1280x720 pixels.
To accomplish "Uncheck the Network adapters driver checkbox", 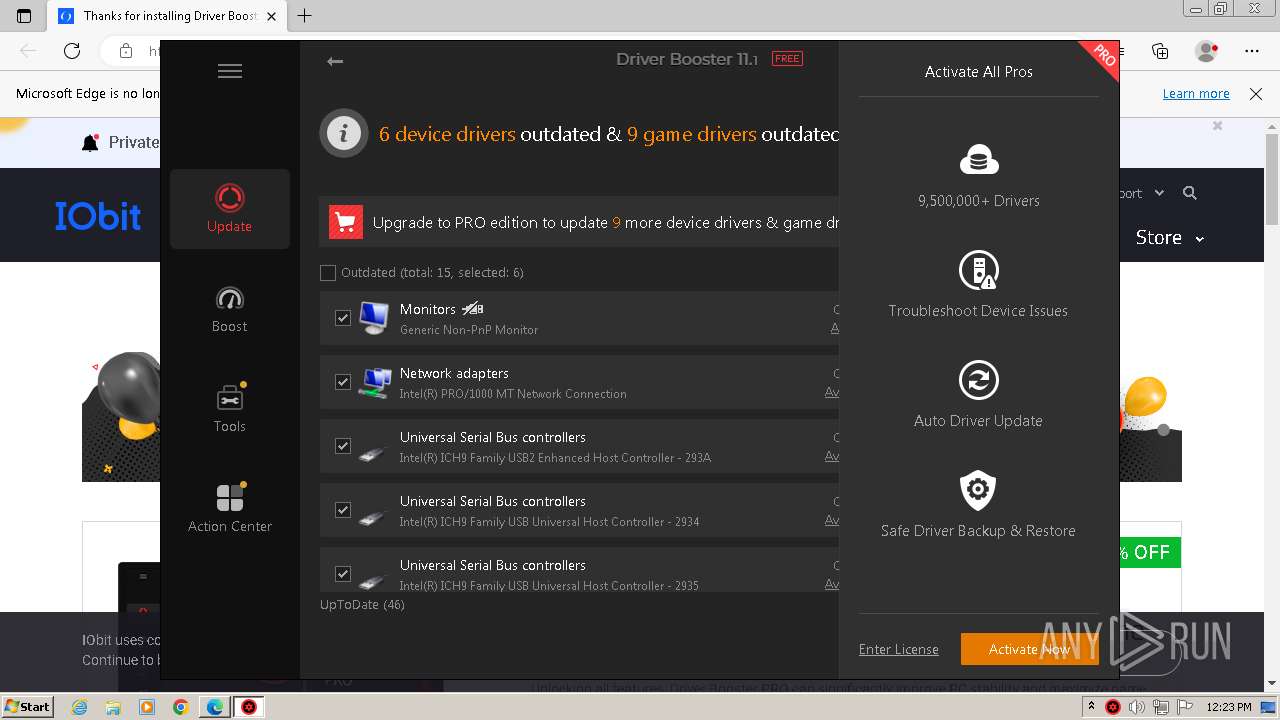I will pyautogui.click(x=343, y=382).
